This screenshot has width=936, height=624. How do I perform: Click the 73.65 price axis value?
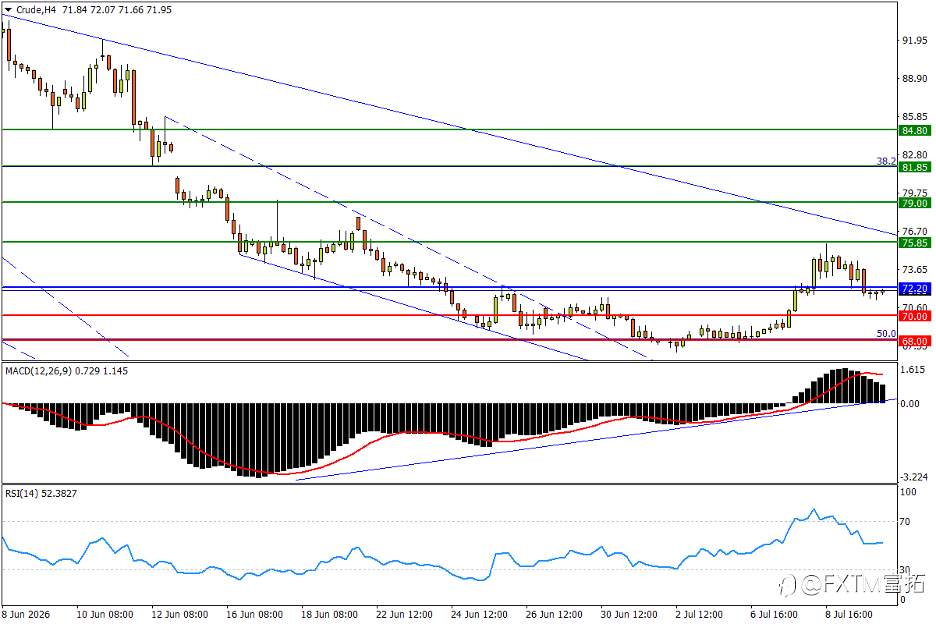click(x=915, y=269)
